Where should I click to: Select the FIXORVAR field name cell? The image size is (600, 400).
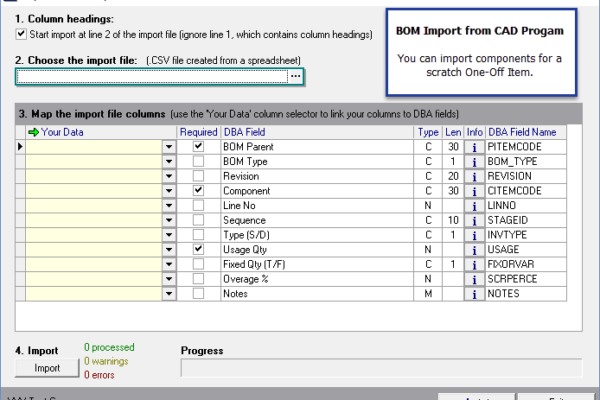click(526, 264)
